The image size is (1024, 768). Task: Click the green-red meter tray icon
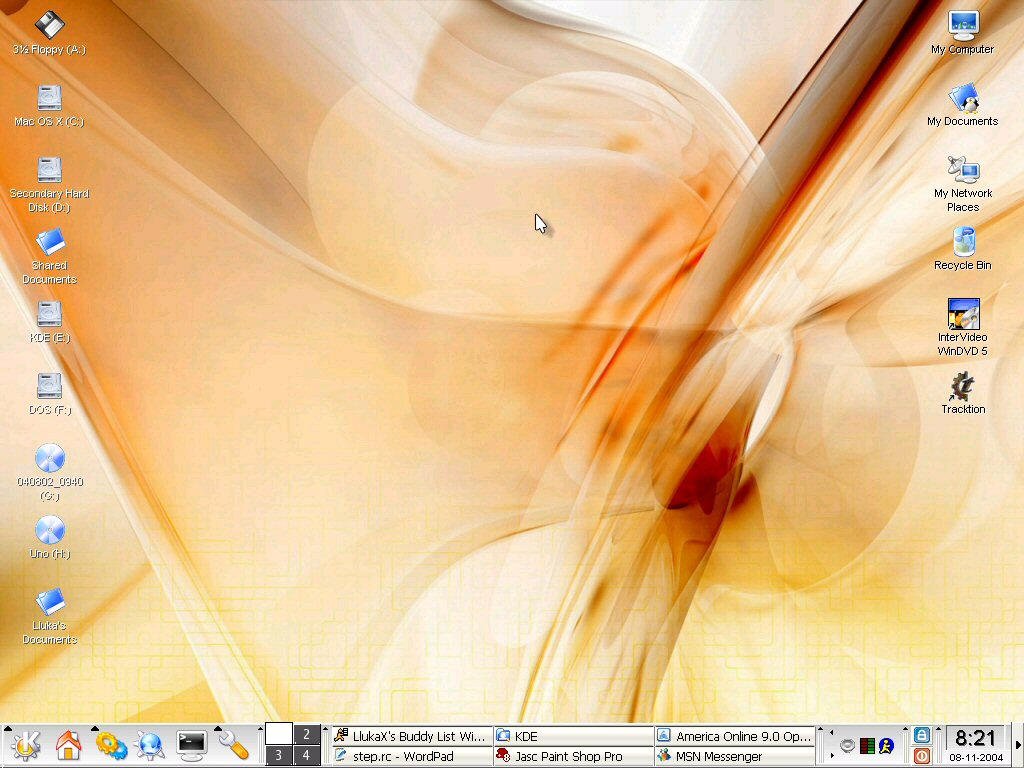tap(867, 745)
